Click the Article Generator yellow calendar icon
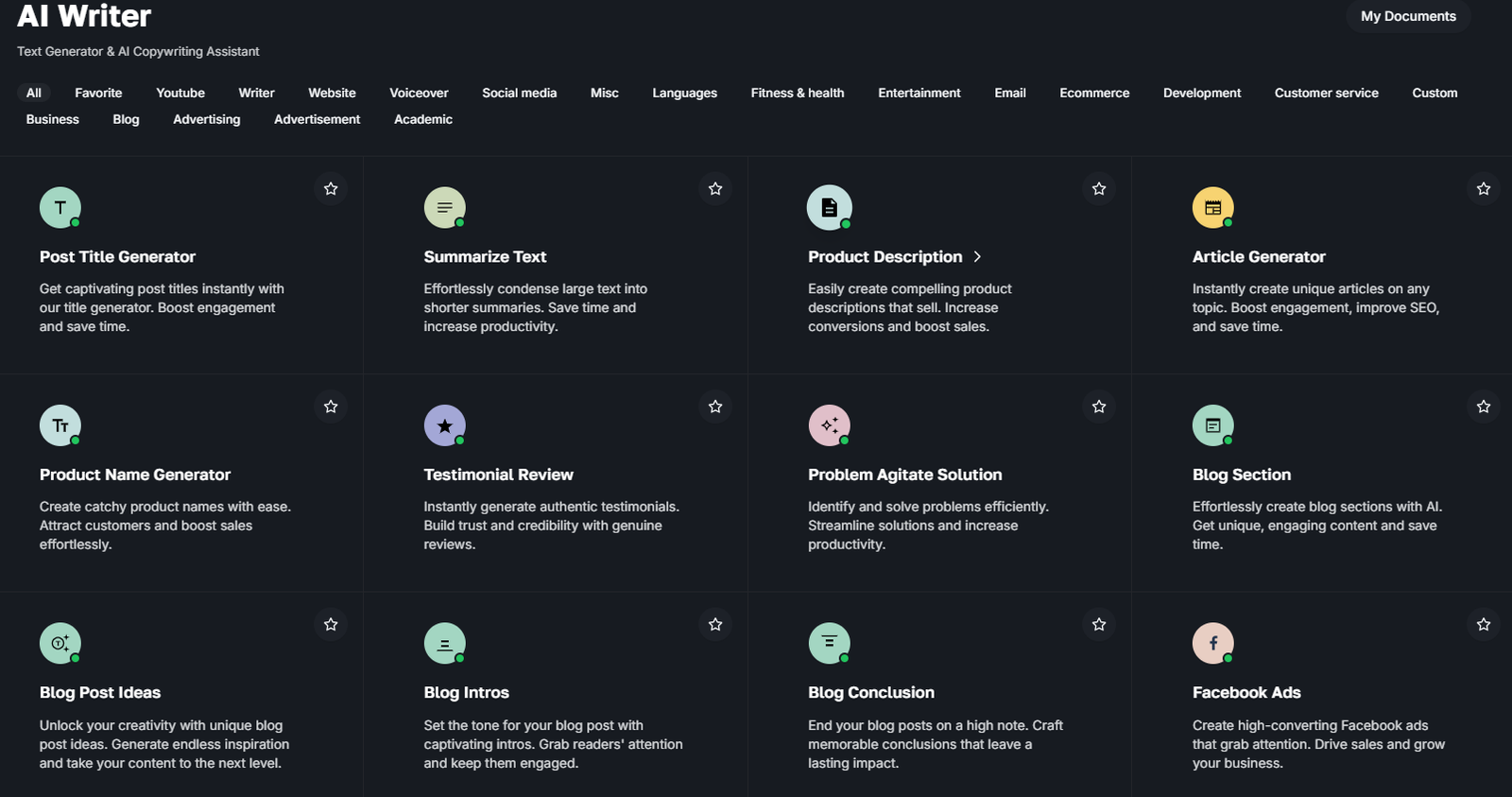Screen dimensions: 1512x797 click(1212, 208)
